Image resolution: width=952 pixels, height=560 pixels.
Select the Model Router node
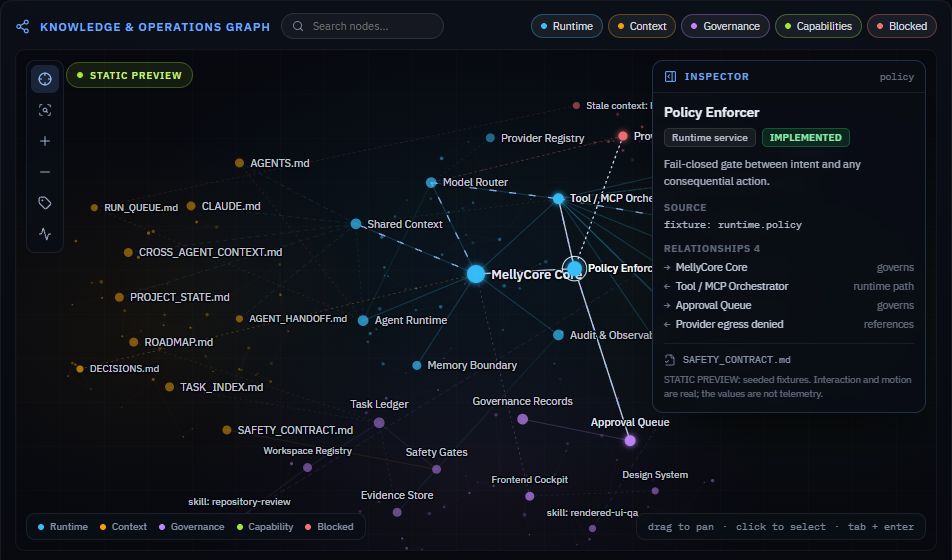[431, 182]
